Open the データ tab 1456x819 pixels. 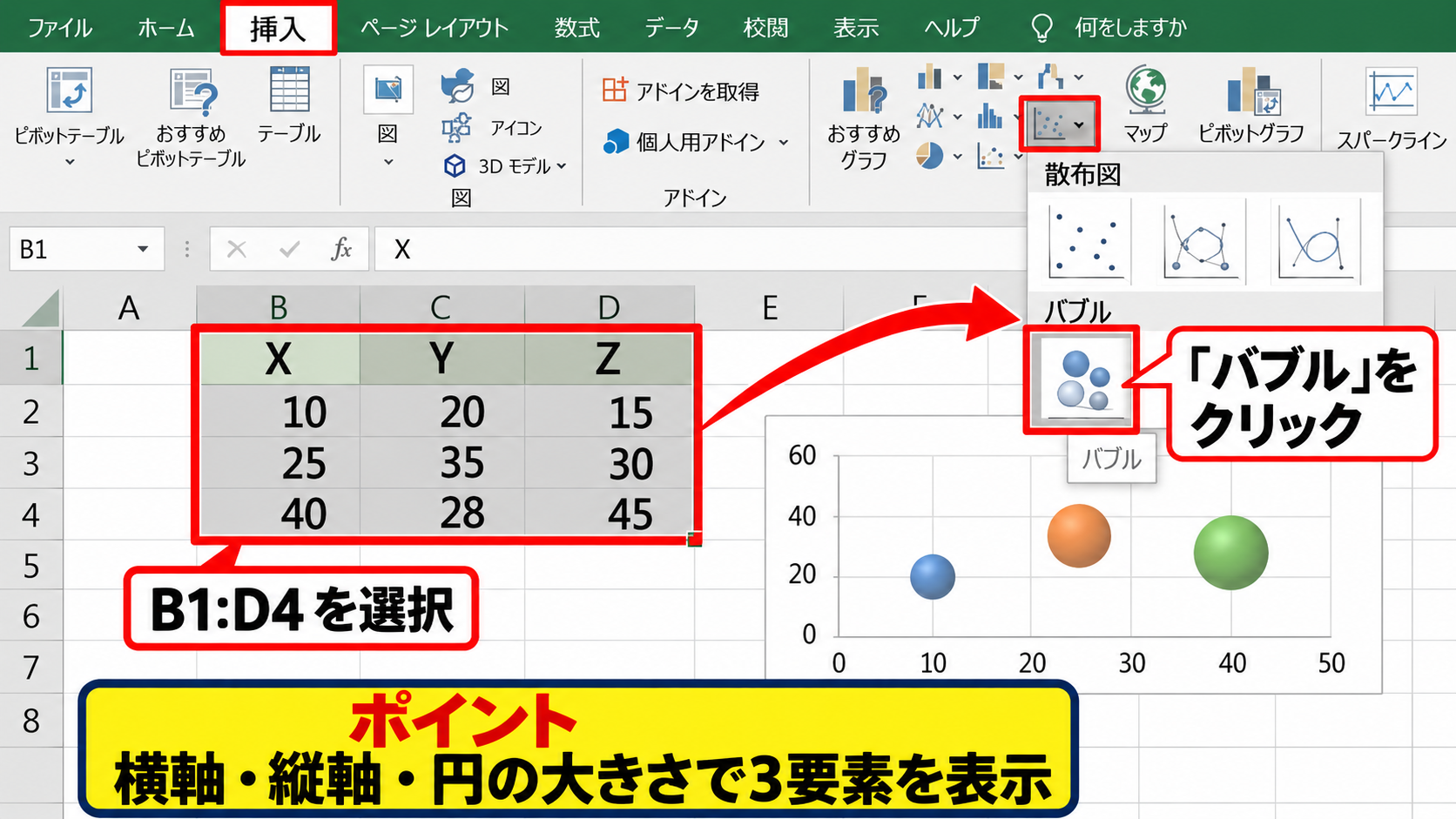click(671, 28)
